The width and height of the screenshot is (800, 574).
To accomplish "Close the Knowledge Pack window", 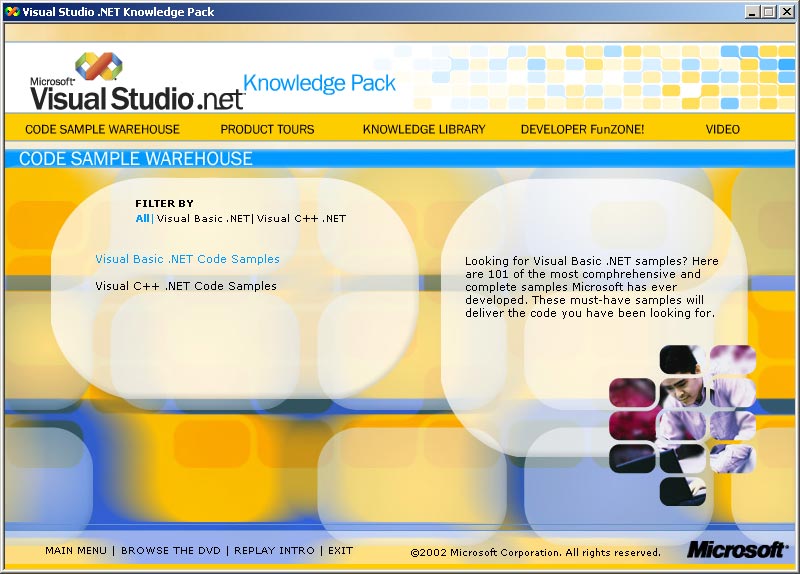I will 787,12.
